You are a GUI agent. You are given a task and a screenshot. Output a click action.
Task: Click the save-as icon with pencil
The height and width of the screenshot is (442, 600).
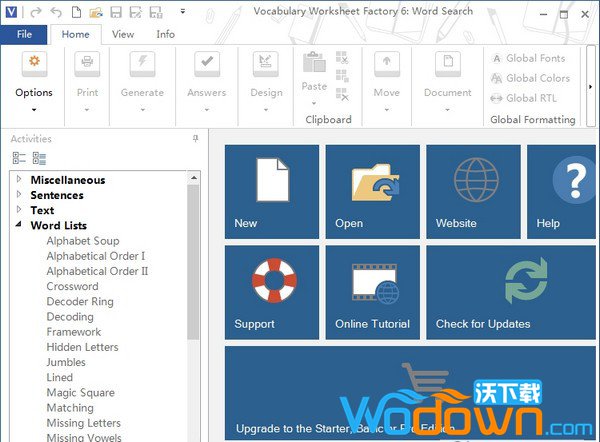coord(136,12)
